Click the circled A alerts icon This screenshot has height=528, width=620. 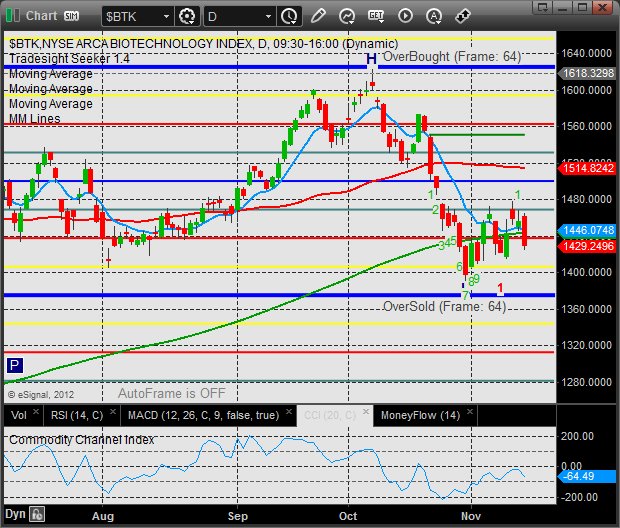click(434, 16)
